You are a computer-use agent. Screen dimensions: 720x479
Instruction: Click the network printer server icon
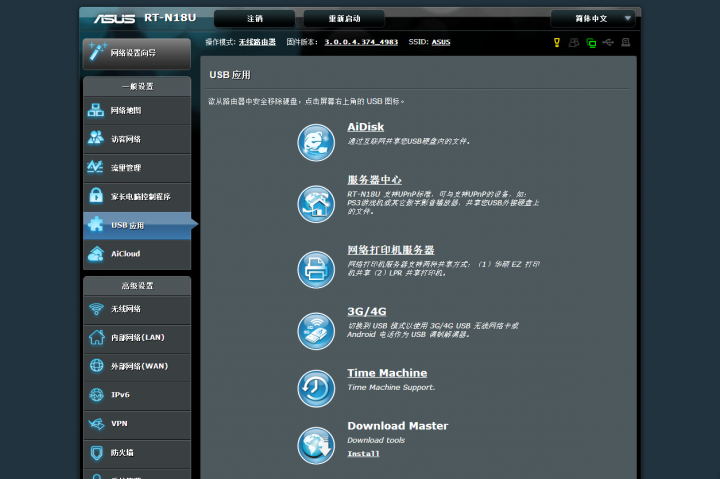click(x=316, y=270)
